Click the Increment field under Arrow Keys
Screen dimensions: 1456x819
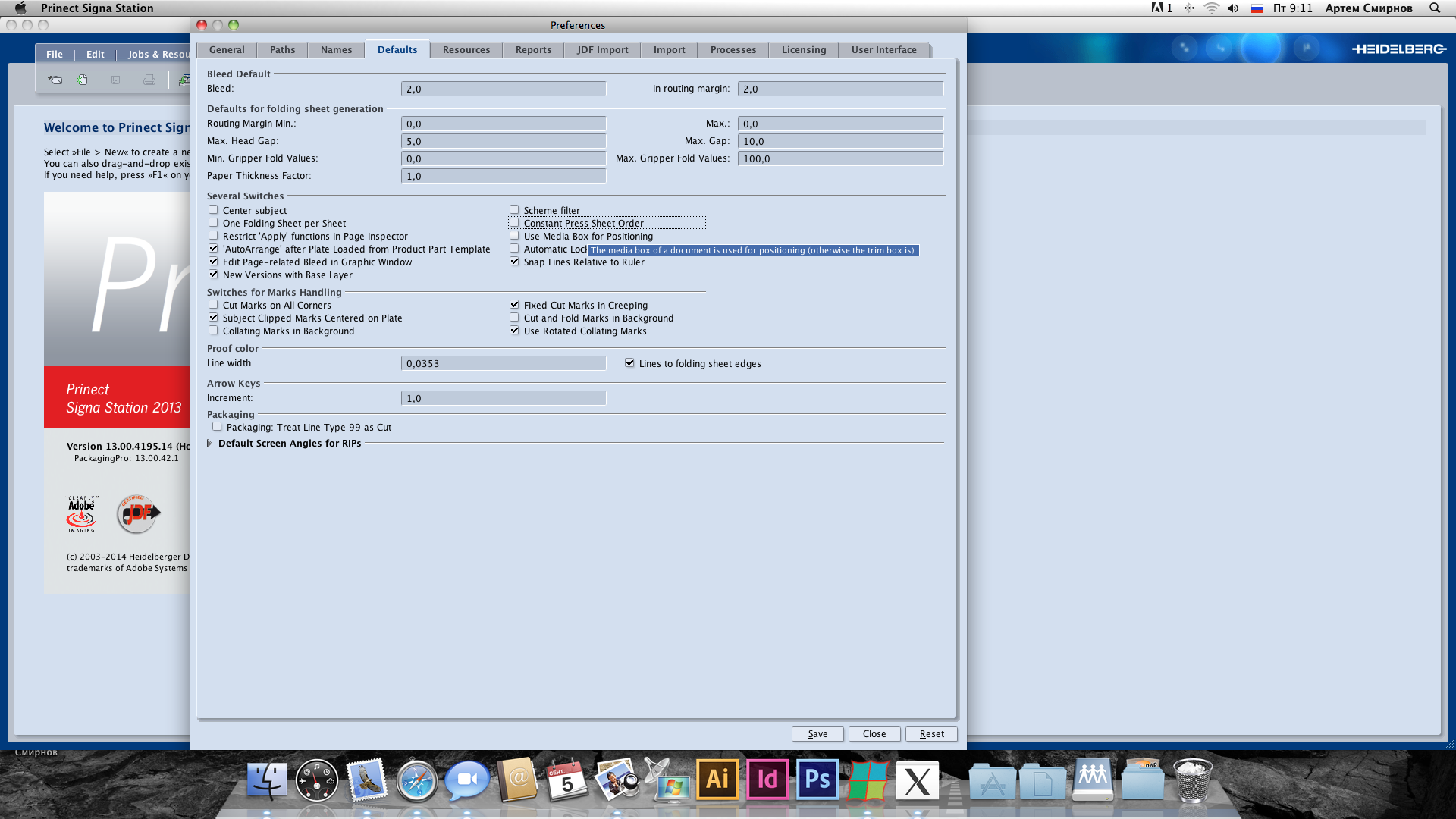[x=504, y=398]
